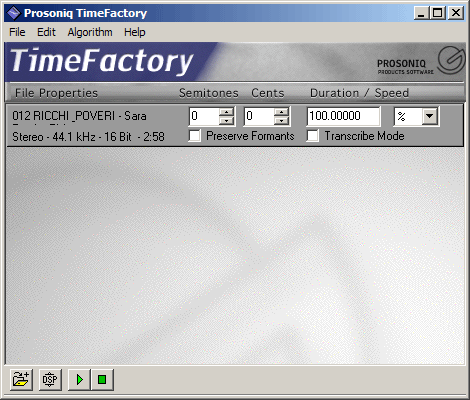470x400 pixels.
Task: Click the Prosoniq logo emblem
Action: (x=451, y=60)
